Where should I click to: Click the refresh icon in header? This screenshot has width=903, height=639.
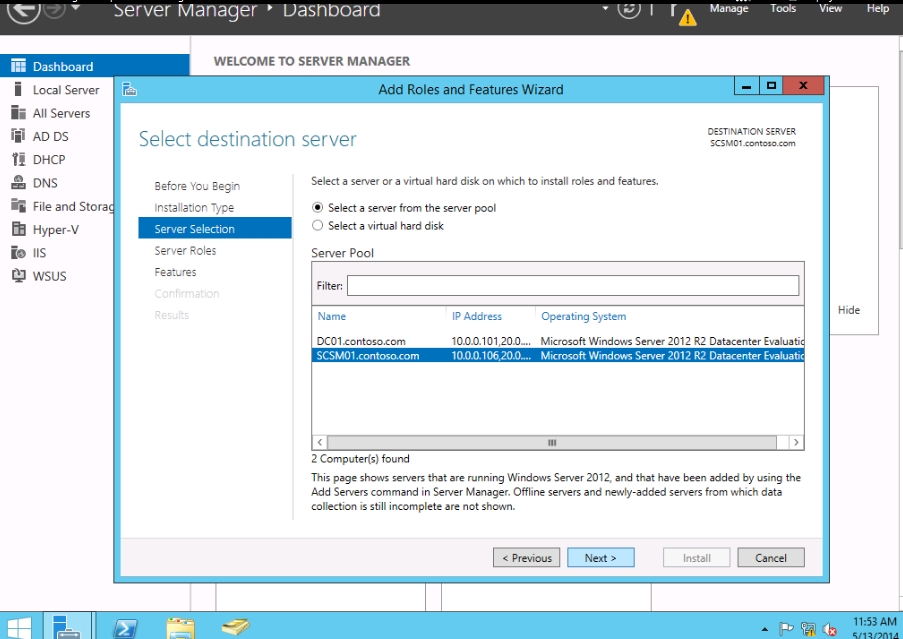click(629, 9)
